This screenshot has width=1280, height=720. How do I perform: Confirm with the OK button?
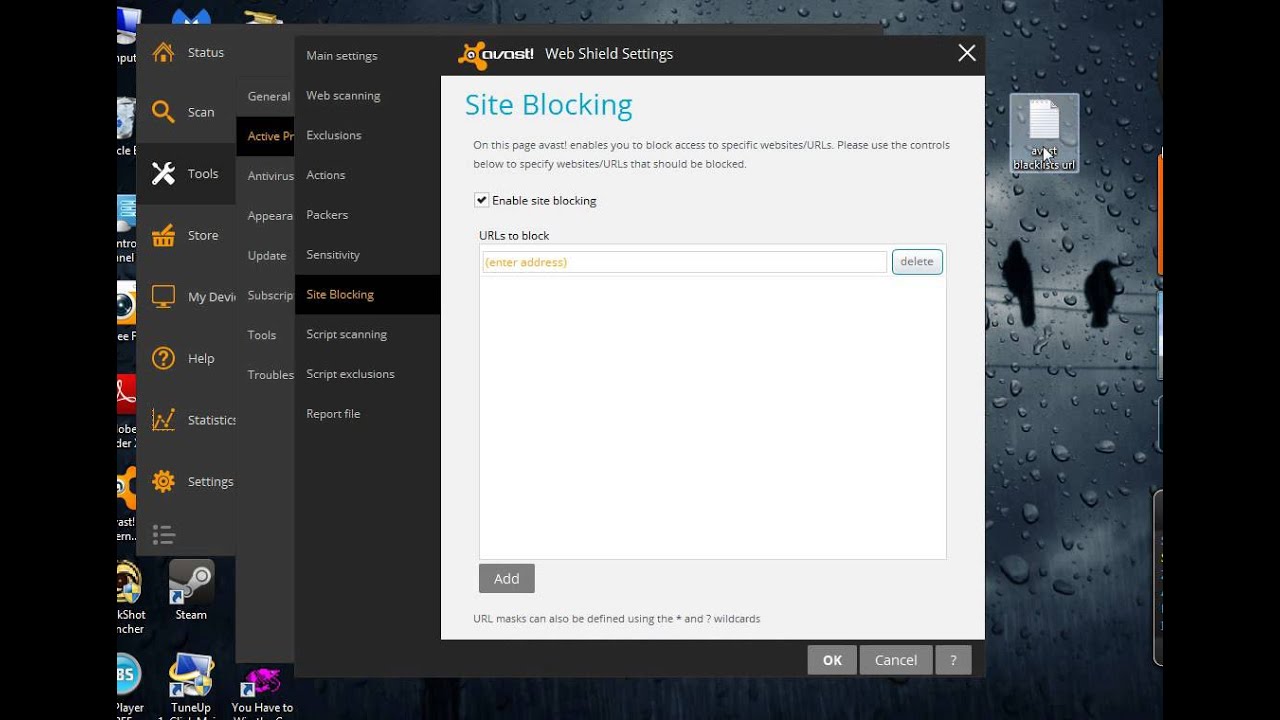[x=832, y=659]
